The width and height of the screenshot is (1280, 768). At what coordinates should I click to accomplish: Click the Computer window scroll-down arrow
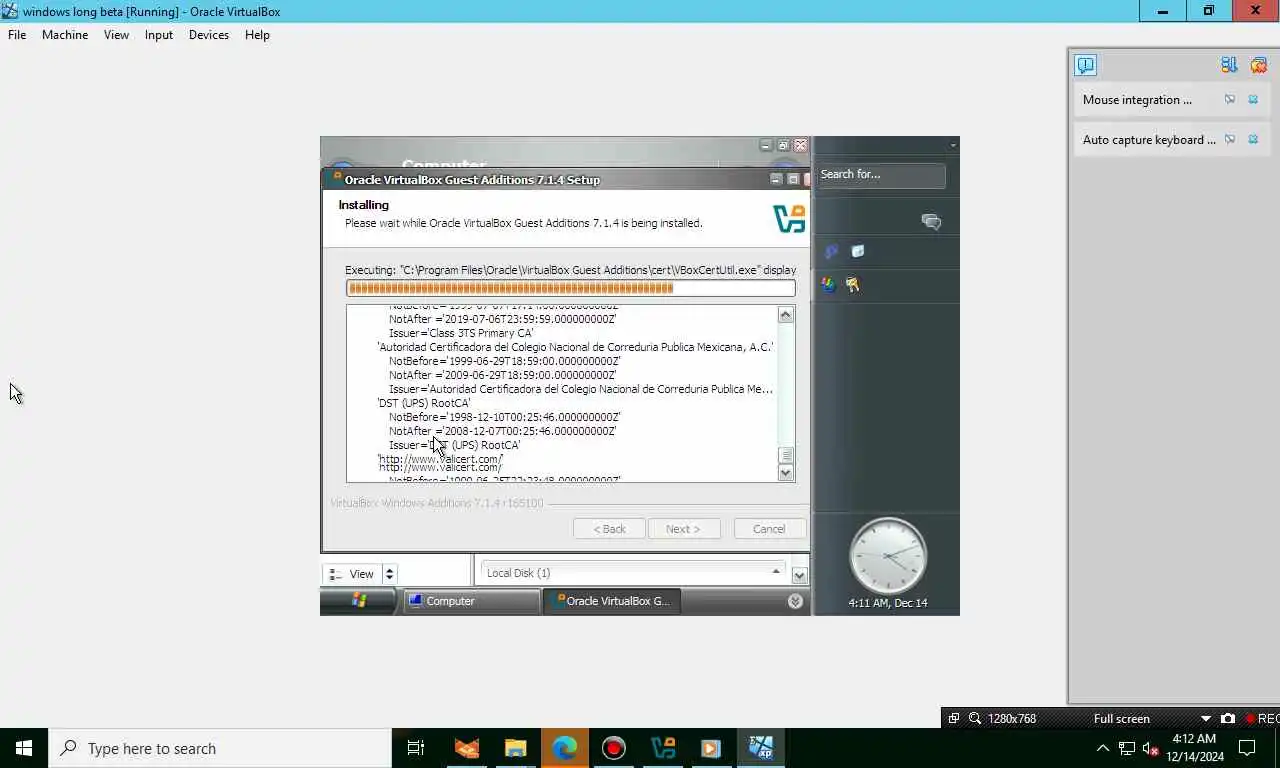click(x=799, y=575)
